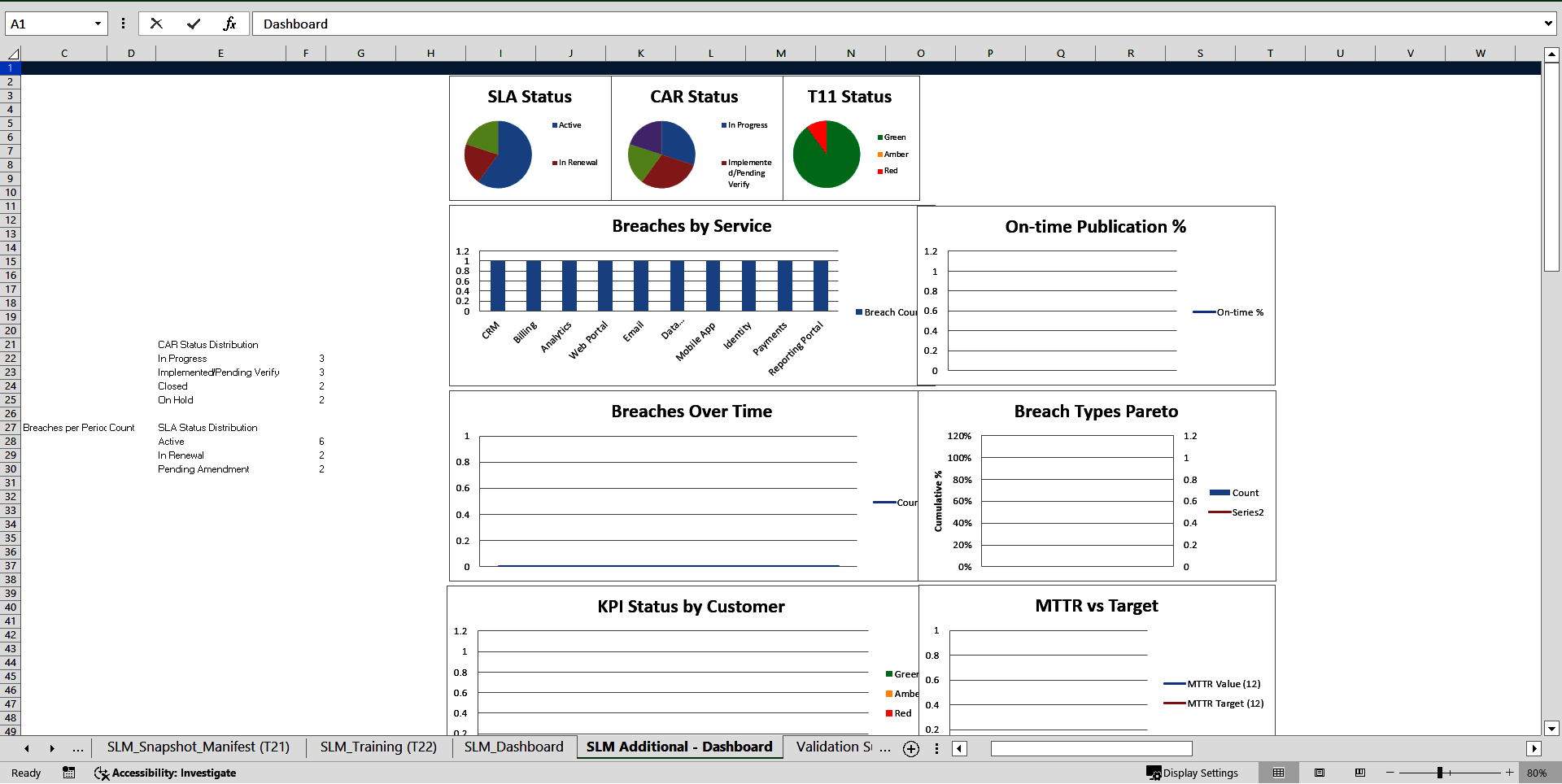The height and width of the screenshot is (784, 1562).
Task: Click the Name Box showing A1
Action: 49,24
